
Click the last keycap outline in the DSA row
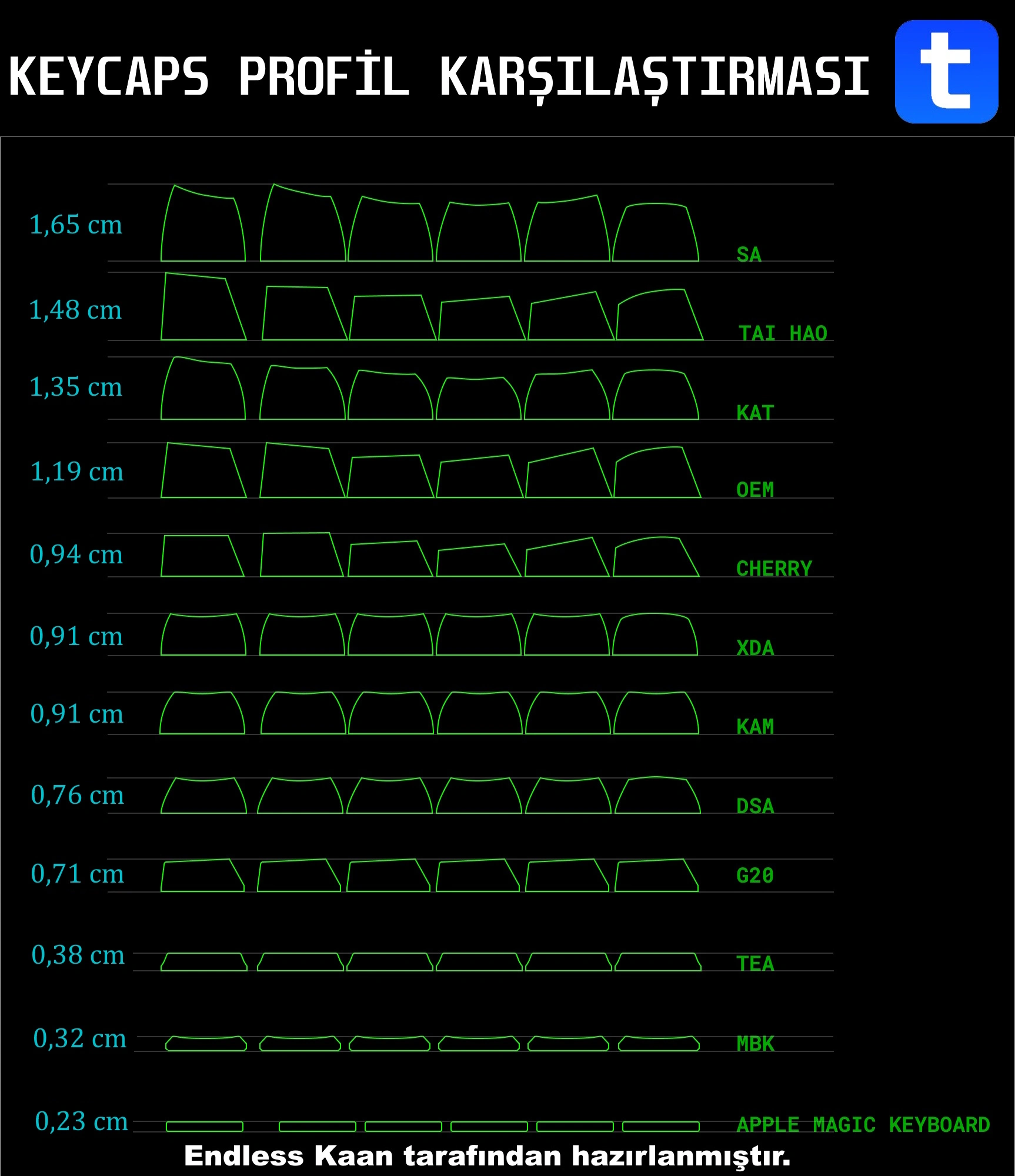tap(658, 795)
